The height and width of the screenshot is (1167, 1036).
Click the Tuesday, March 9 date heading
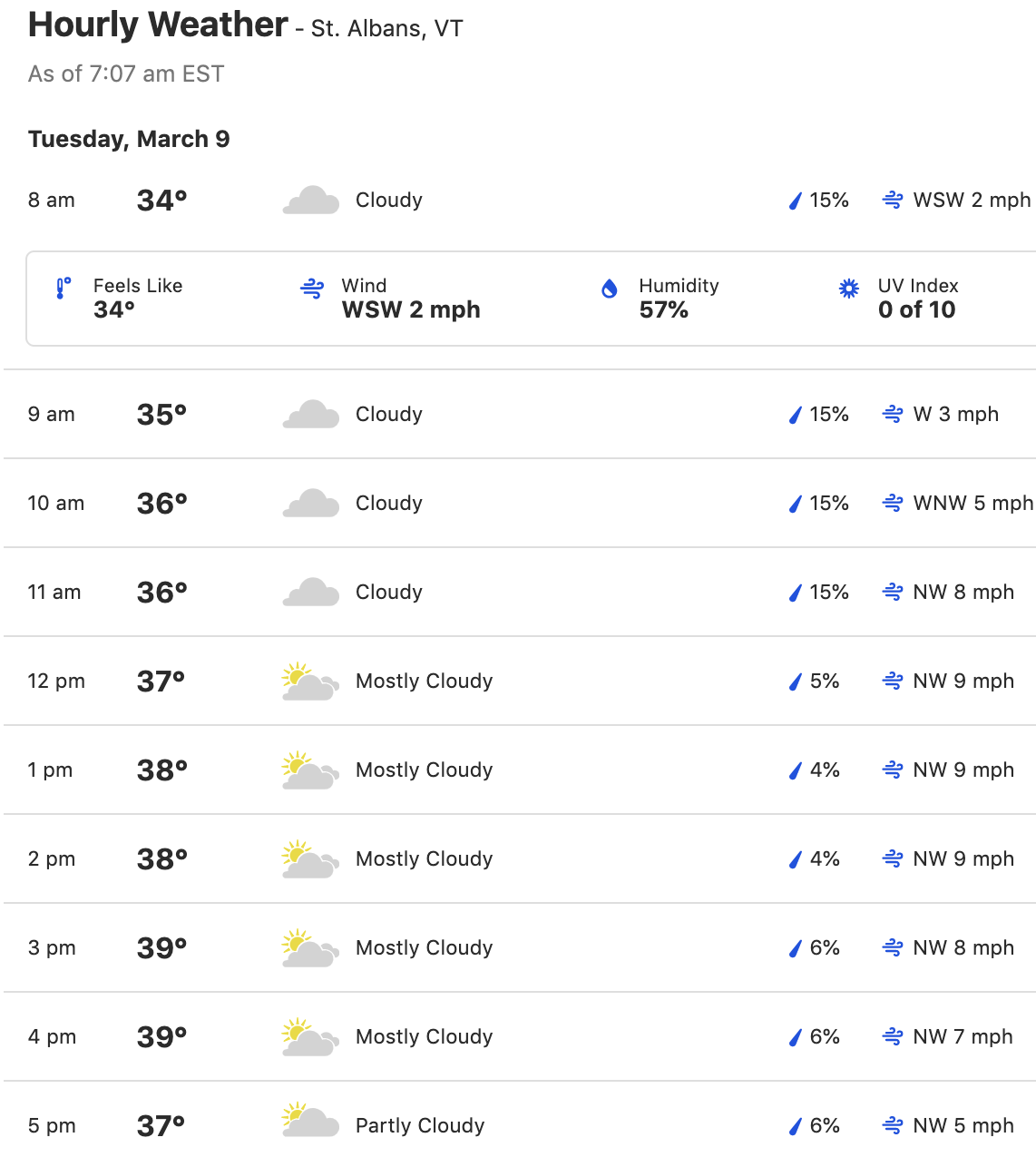(129, 139)
